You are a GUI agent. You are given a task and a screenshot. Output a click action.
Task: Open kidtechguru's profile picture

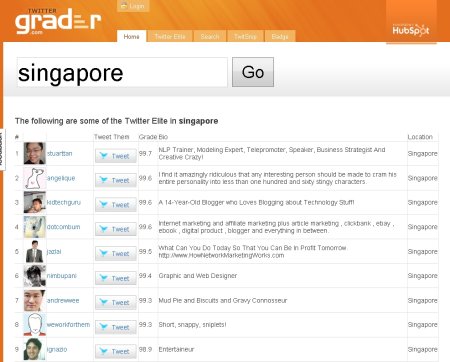tap(34, 202)
